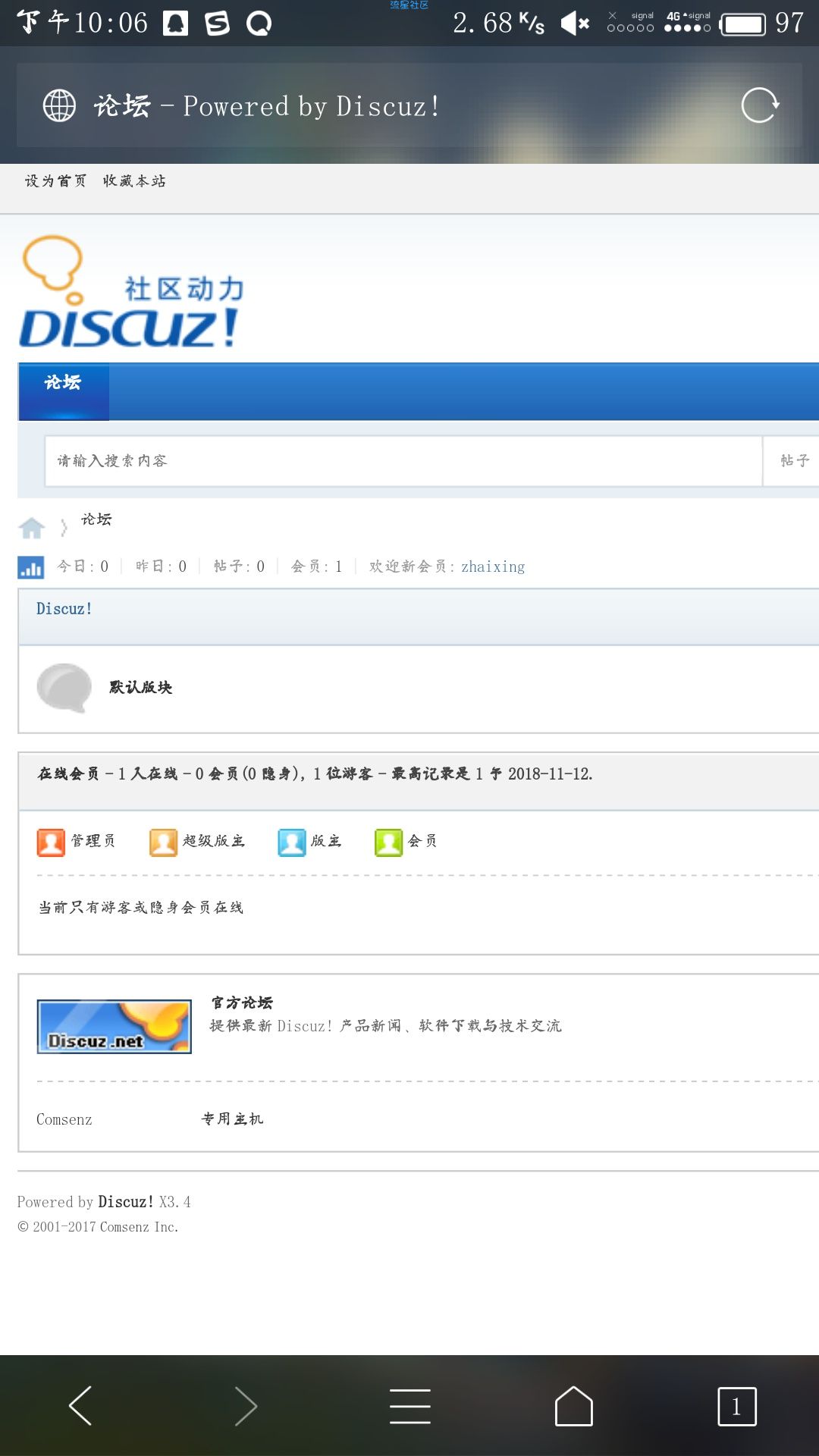The height and width of the screenshot is (1456, 819).
Task: Click the 会员: 1 statistic
Action: [x=317, y=567]
